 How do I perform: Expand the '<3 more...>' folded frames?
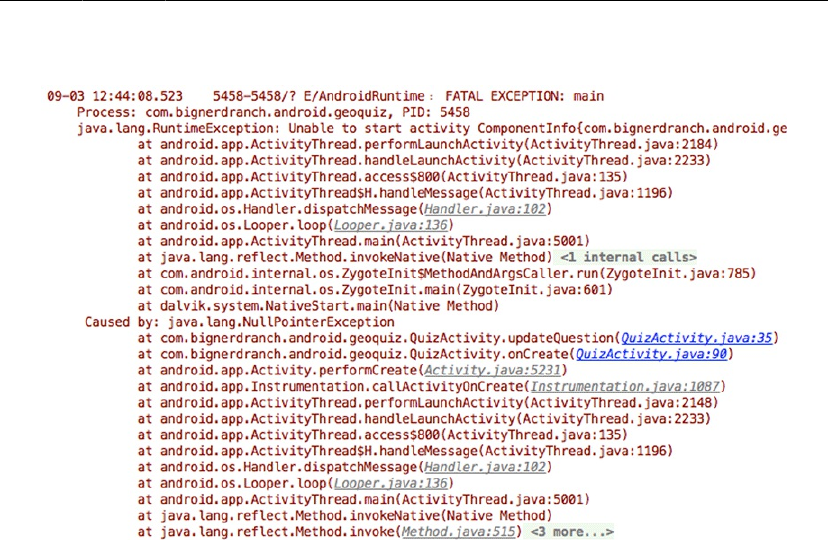[572, 532]
